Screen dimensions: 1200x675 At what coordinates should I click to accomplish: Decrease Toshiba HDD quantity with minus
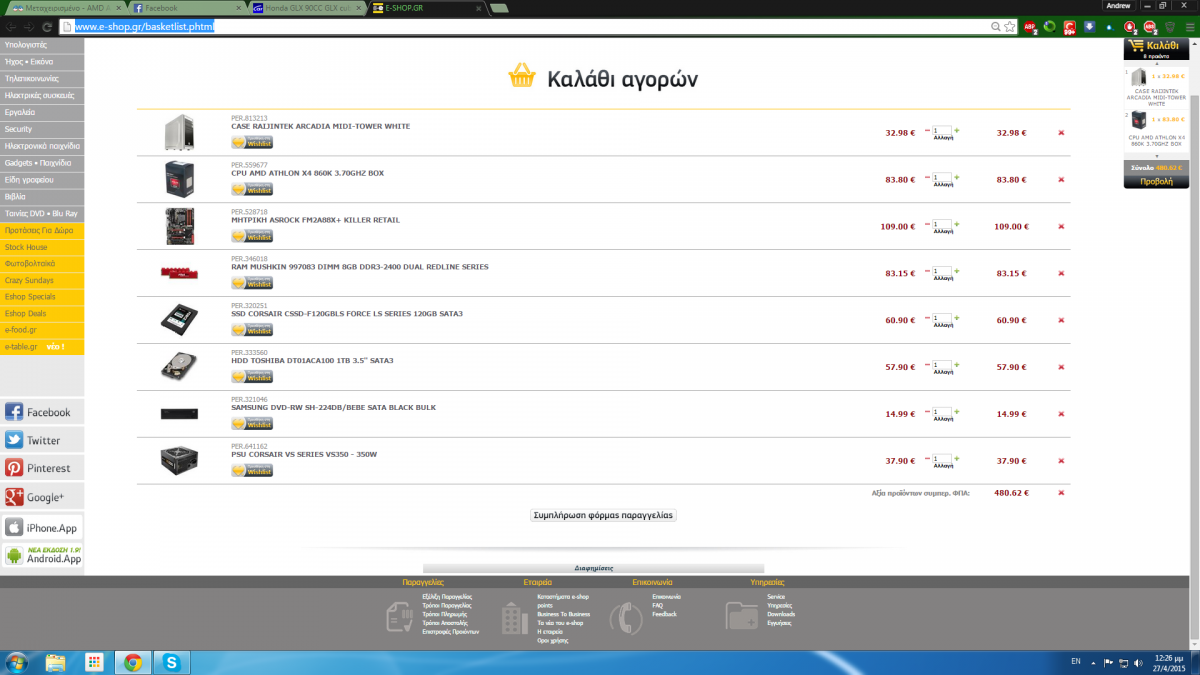927,364
